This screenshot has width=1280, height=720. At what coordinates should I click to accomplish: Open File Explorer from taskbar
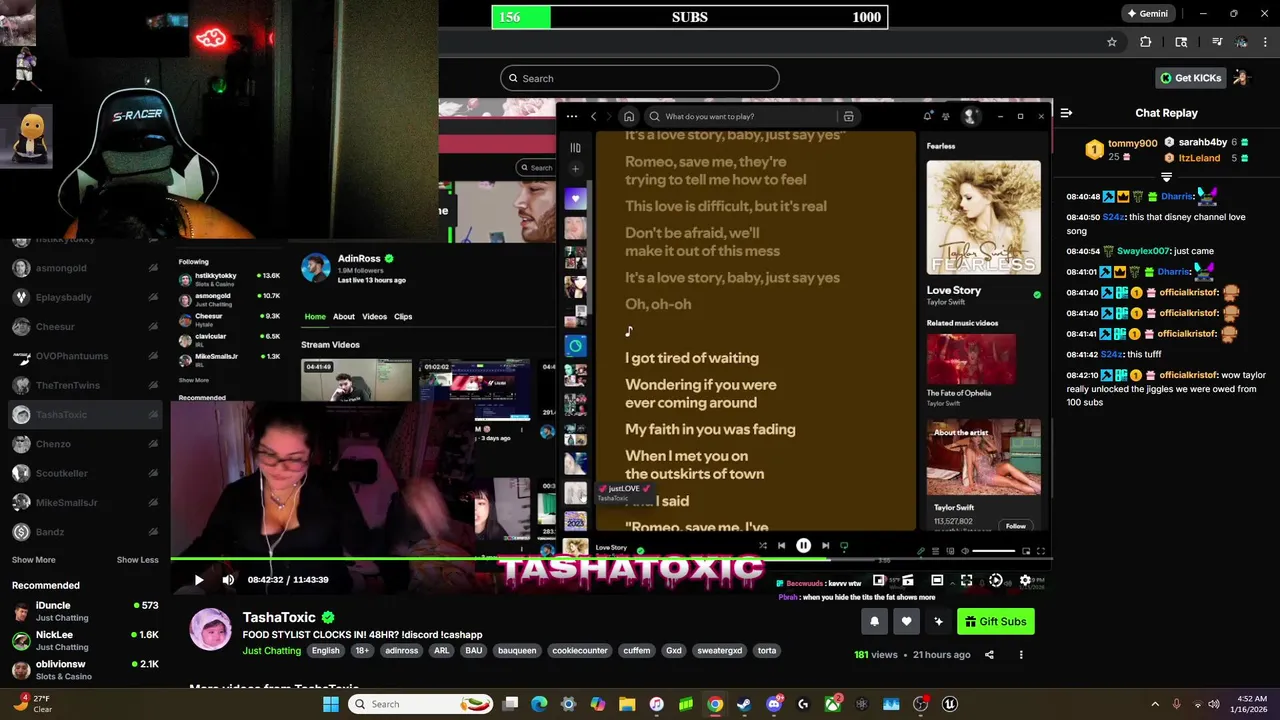(627, 704)
